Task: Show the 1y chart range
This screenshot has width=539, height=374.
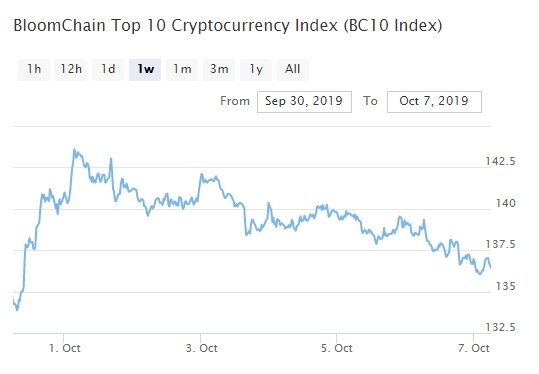Action: pyautogui.click(x=256, y=69)
